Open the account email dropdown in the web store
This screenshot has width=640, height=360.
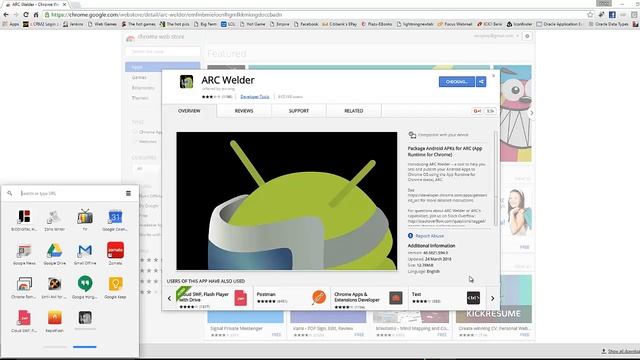coord(496,36)
